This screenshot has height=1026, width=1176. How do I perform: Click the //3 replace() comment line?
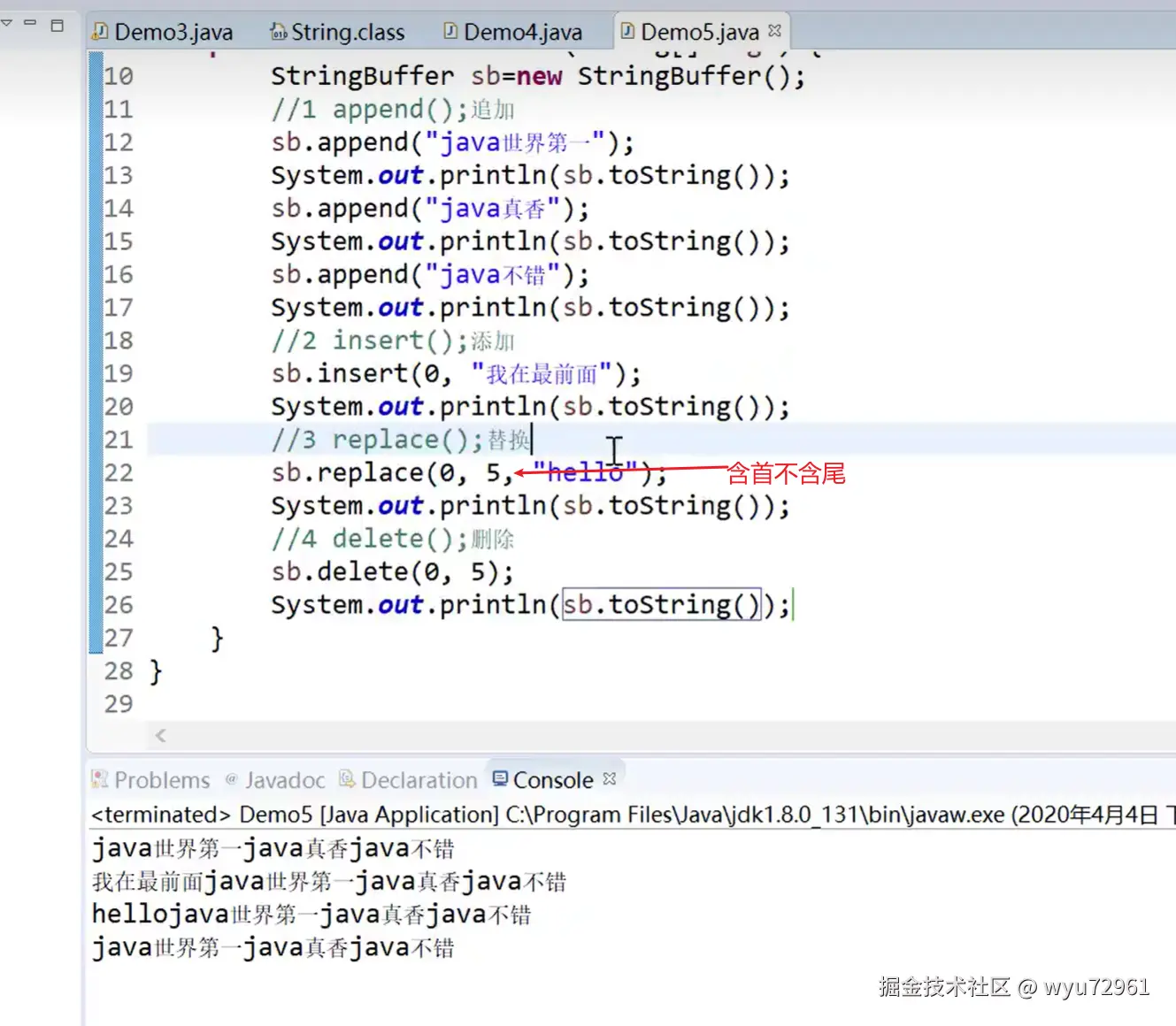coord(401,440)
